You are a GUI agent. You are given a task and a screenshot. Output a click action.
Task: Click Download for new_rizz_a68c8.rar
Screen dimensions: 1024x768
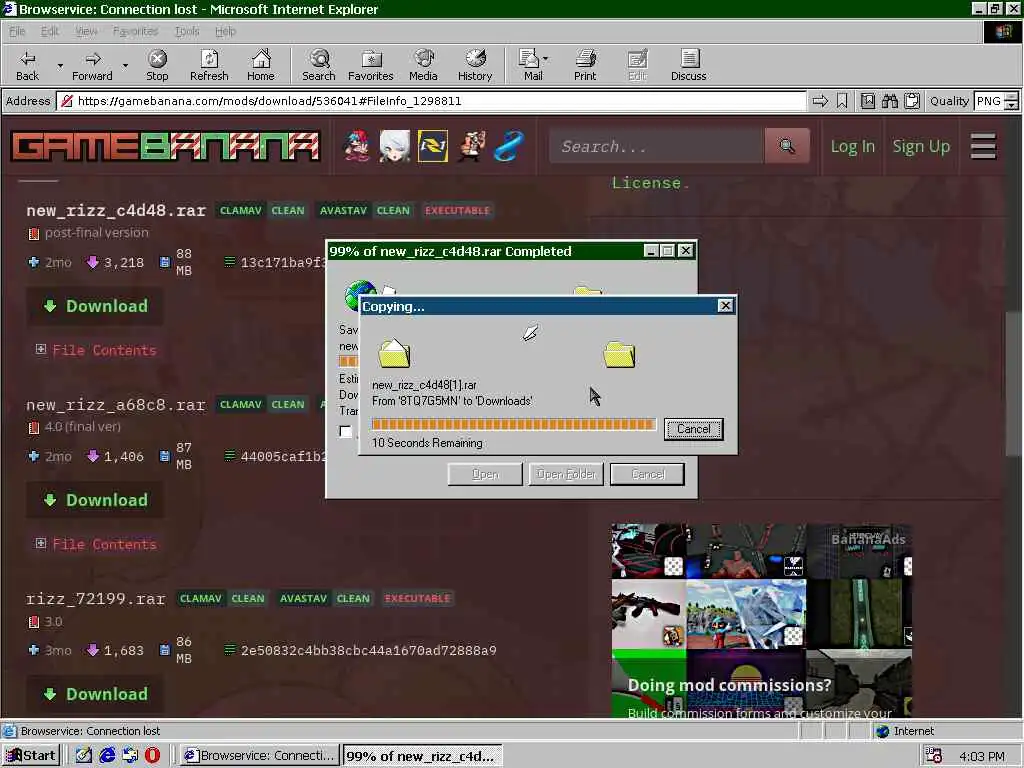[95, 500]
